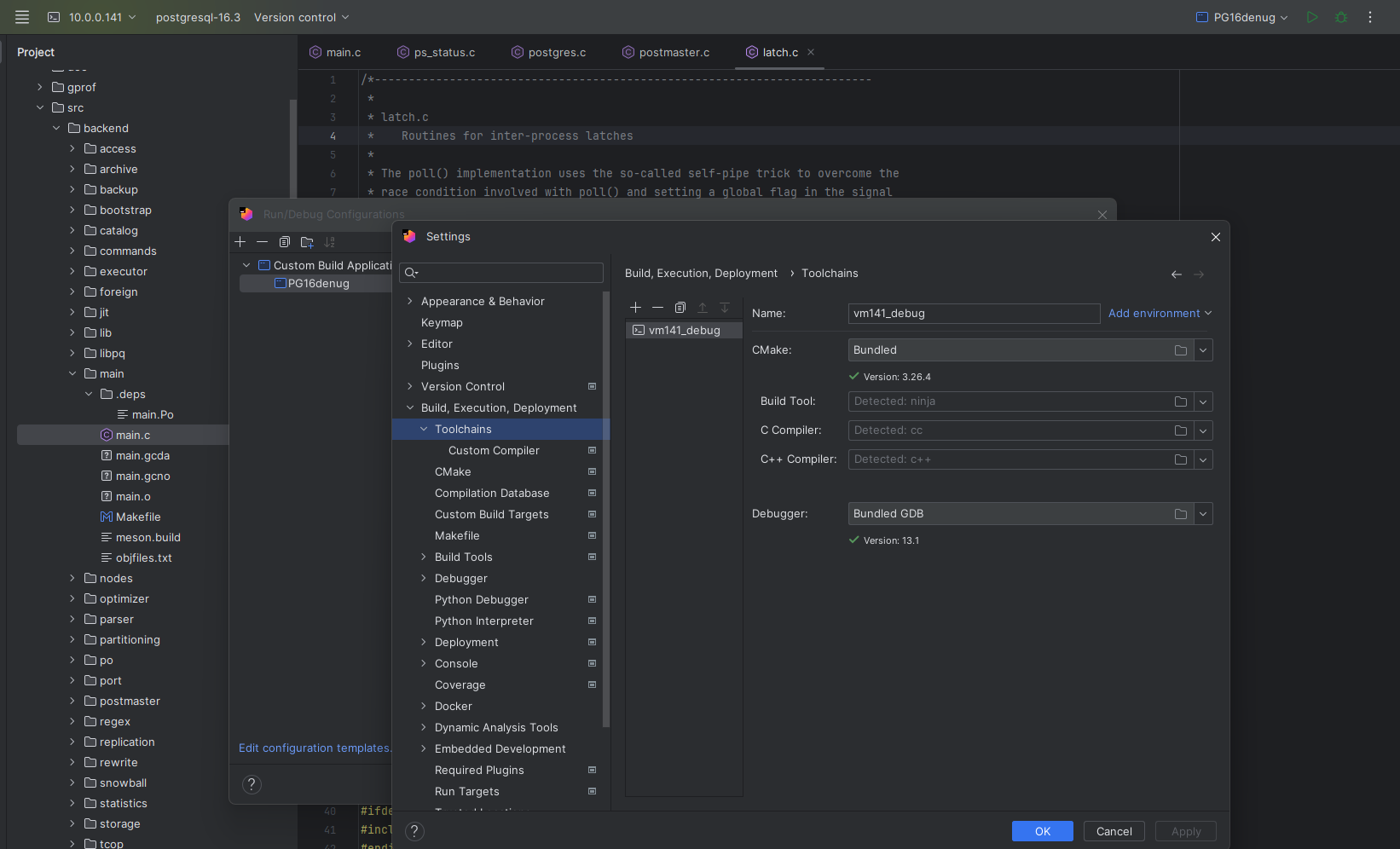
Task: Copy configuration in Run/Debug Configurations window
Action: [285, 242]
